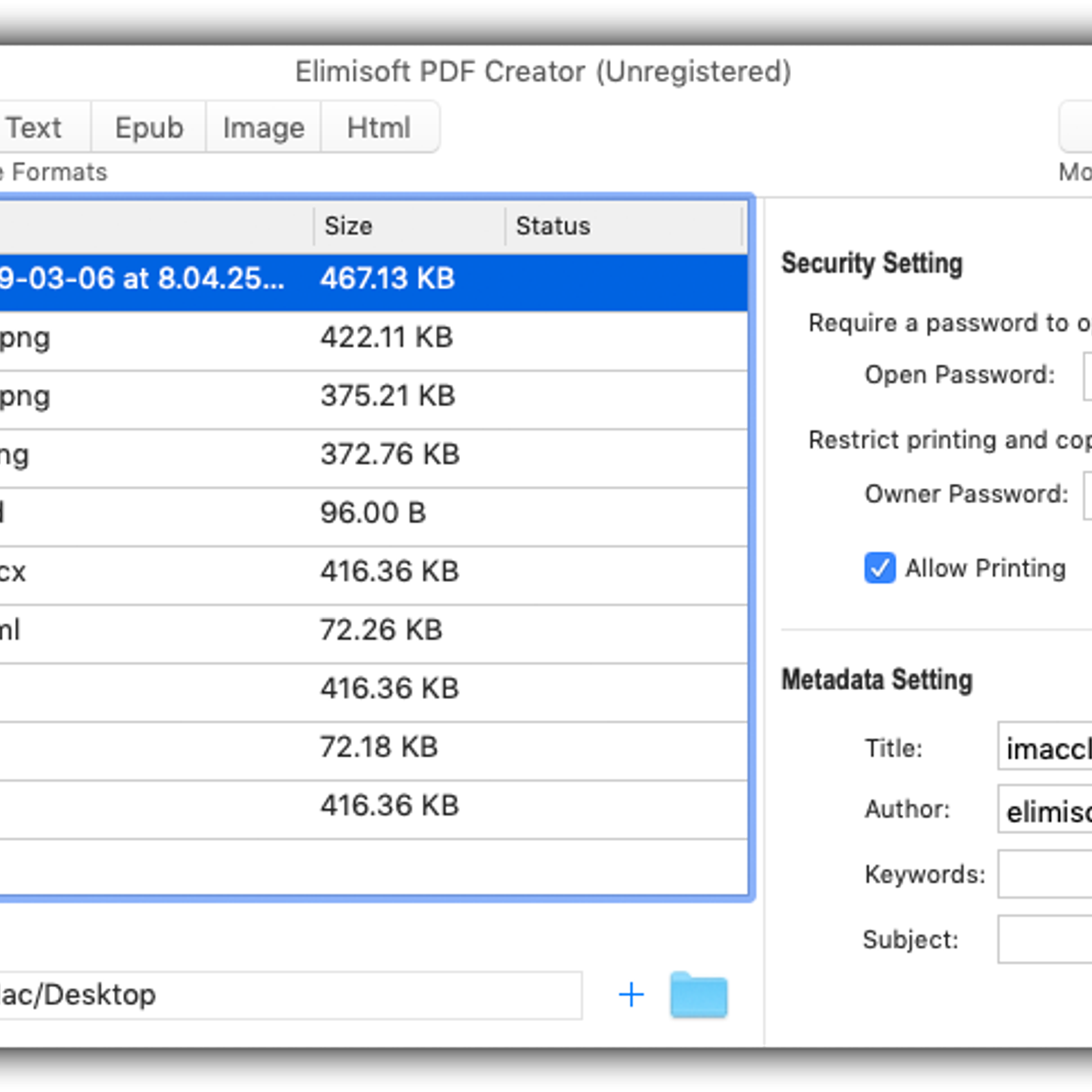The width and height of the screenshot is (1092, 1092).
Task: Click the output path field ending in Desktop
Action: (x=291, y=995)
